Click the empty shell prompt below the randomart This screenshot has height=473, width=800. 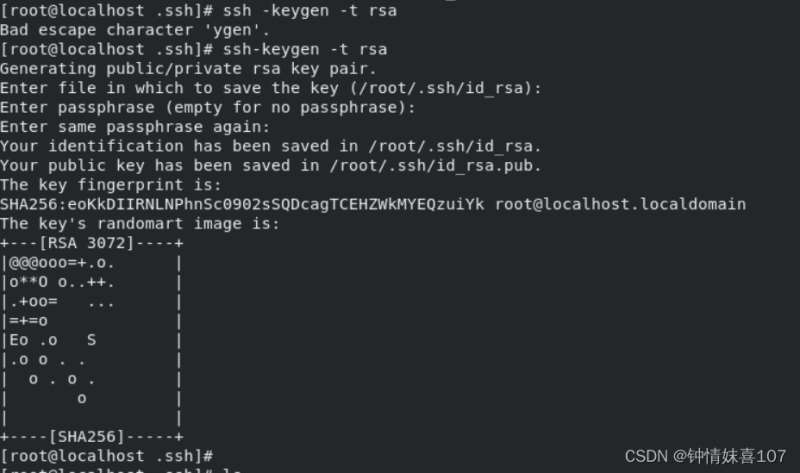point(107,456)
